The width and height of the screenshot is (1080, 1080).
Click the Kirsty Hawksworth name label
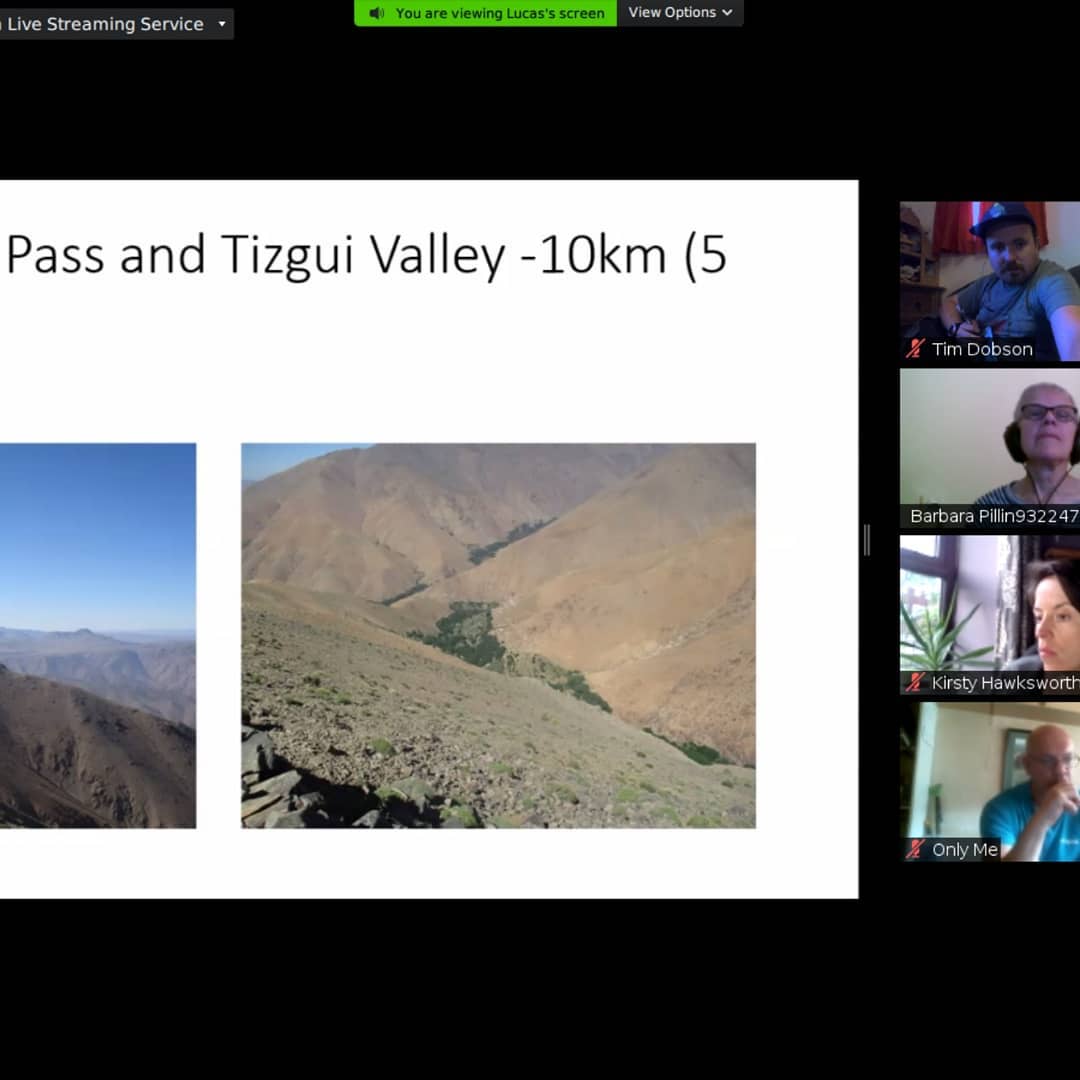[x=1005, y=683]
